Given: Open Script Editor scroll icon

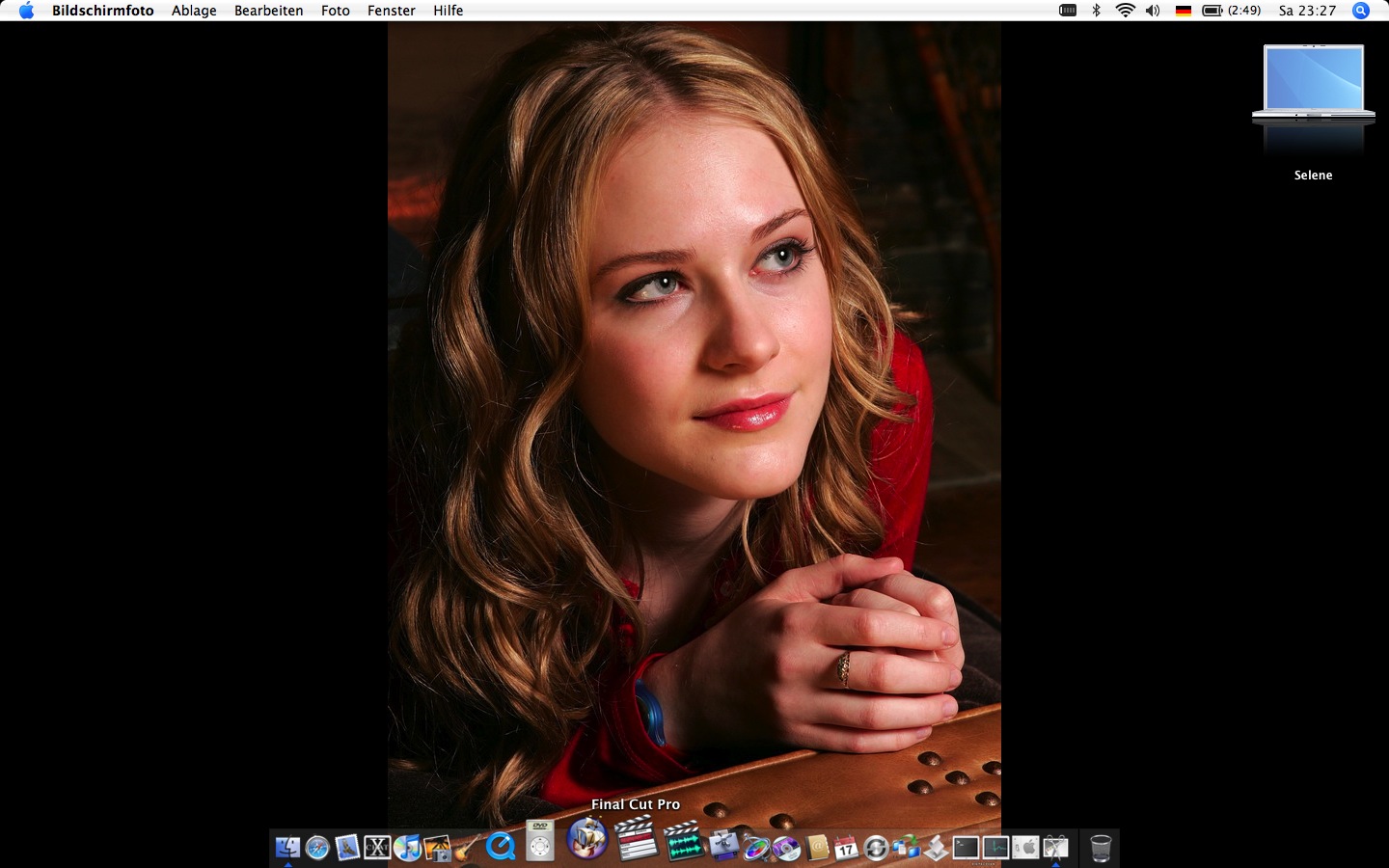Looking at the screenshot, I should tap(936, 848).
